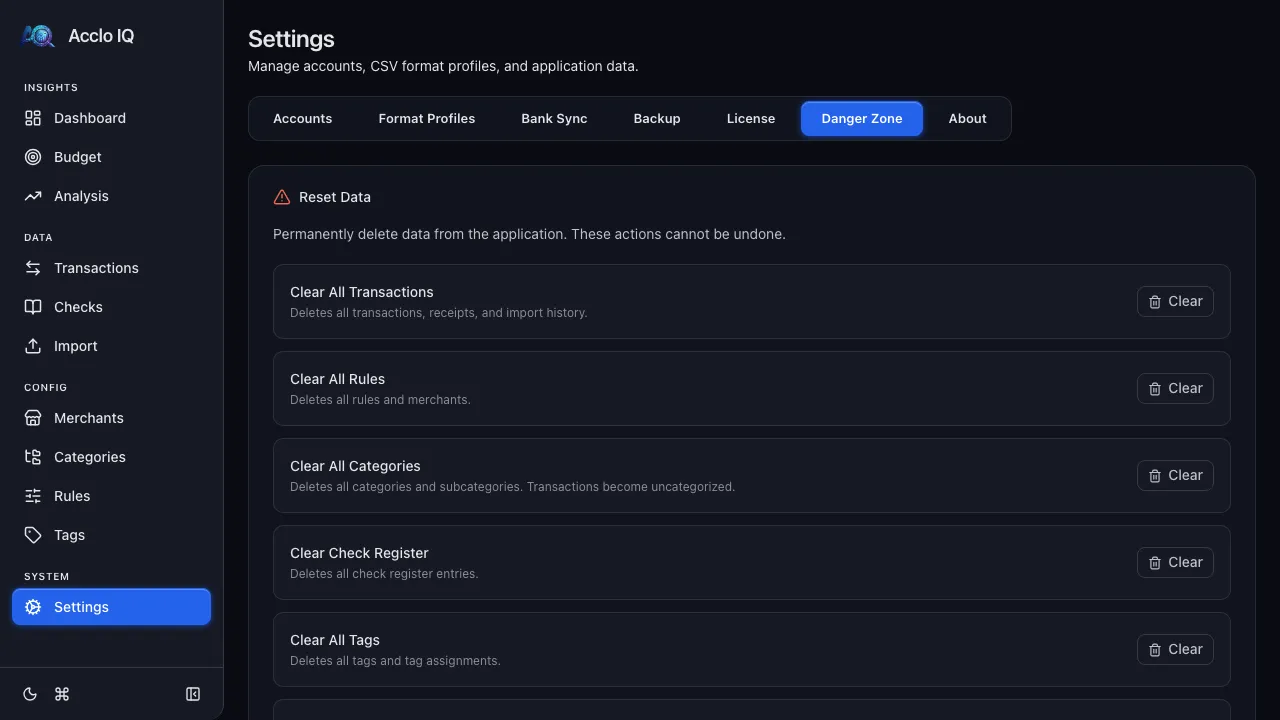This screenshot has height=720, width=1280.
Task: Click the Settings page heading
Action: 291,39
